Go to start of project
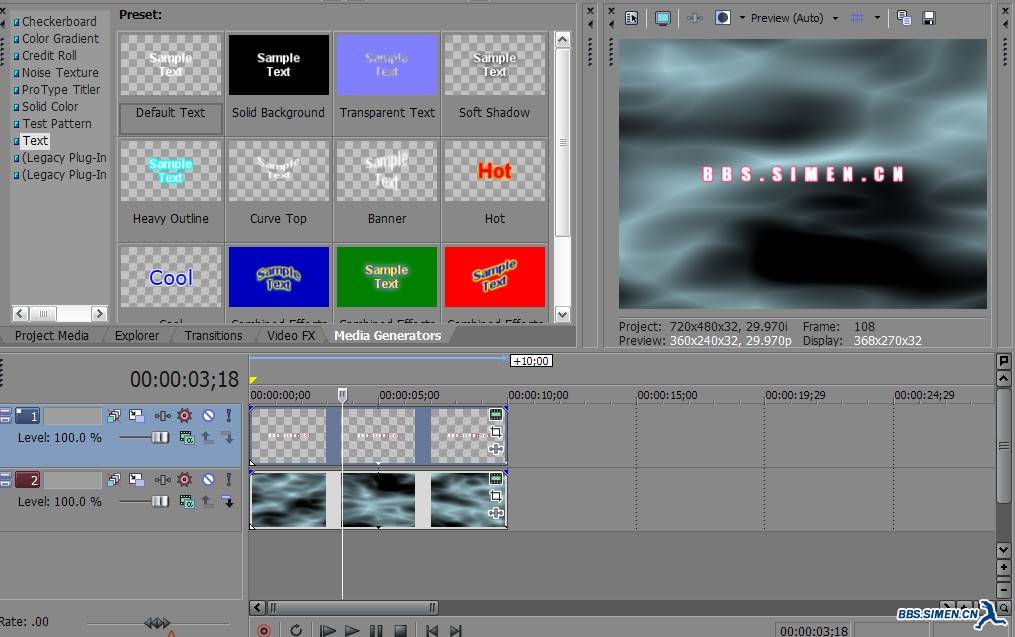The width and height of the screenshot is (1015, 637). point(432,630)
